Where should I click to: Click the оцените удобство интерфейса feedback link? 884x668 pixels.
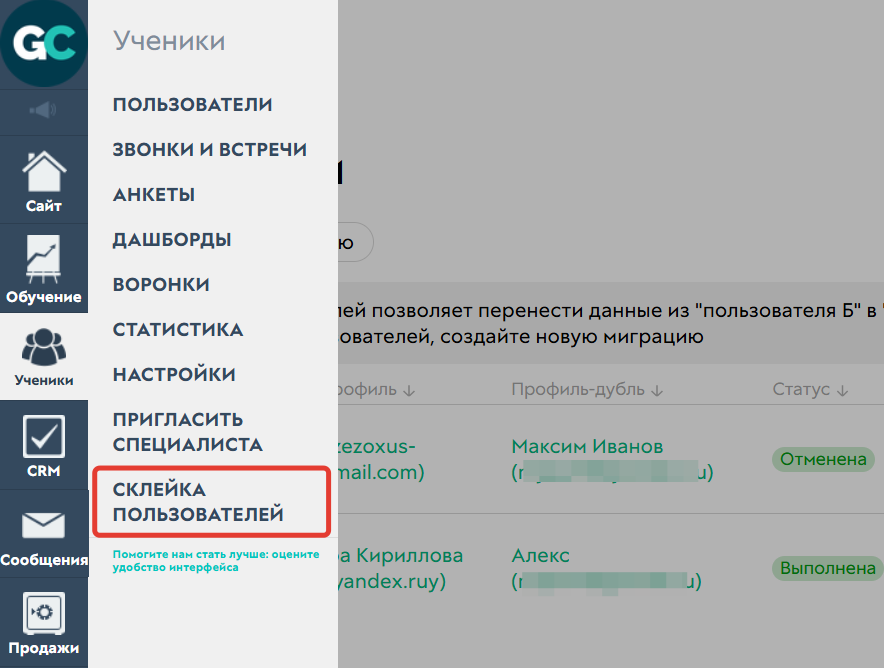212,560
